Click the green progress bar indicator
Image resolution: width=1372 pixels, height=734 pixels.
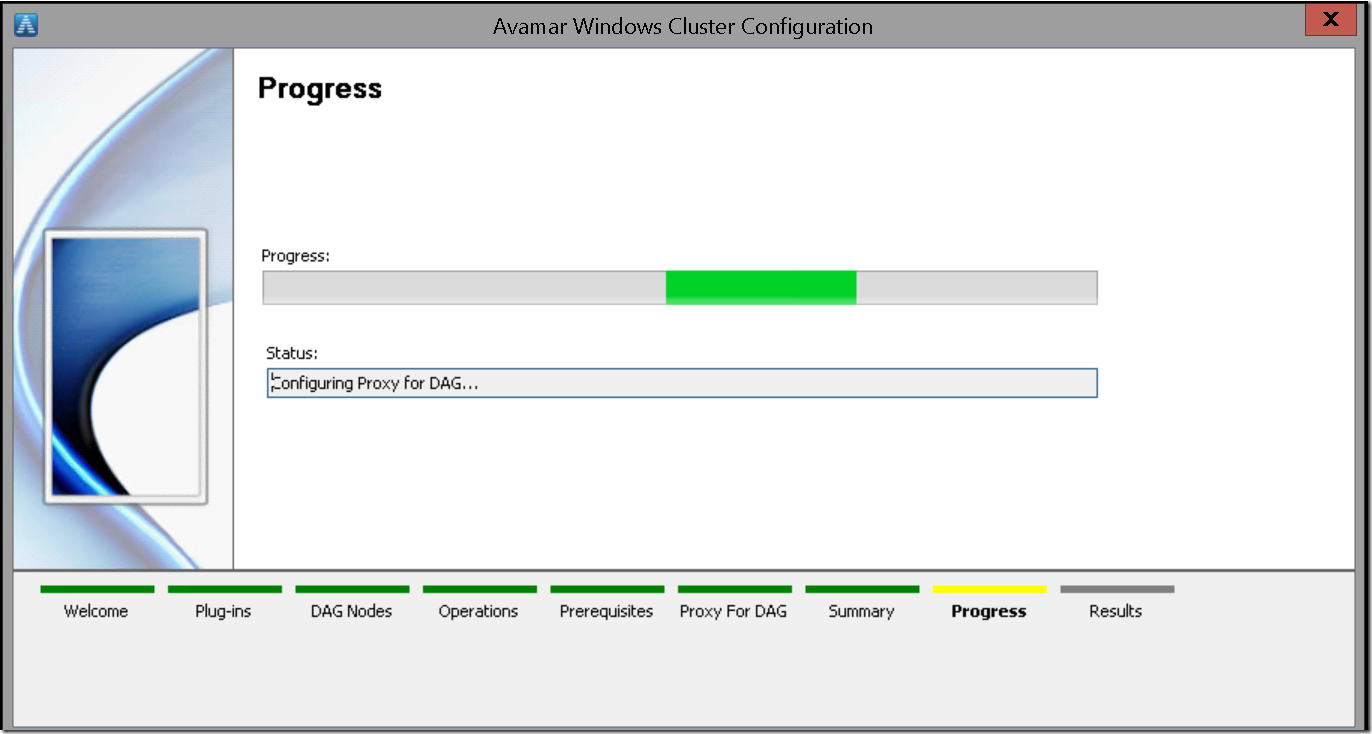[x=761, y=287]
